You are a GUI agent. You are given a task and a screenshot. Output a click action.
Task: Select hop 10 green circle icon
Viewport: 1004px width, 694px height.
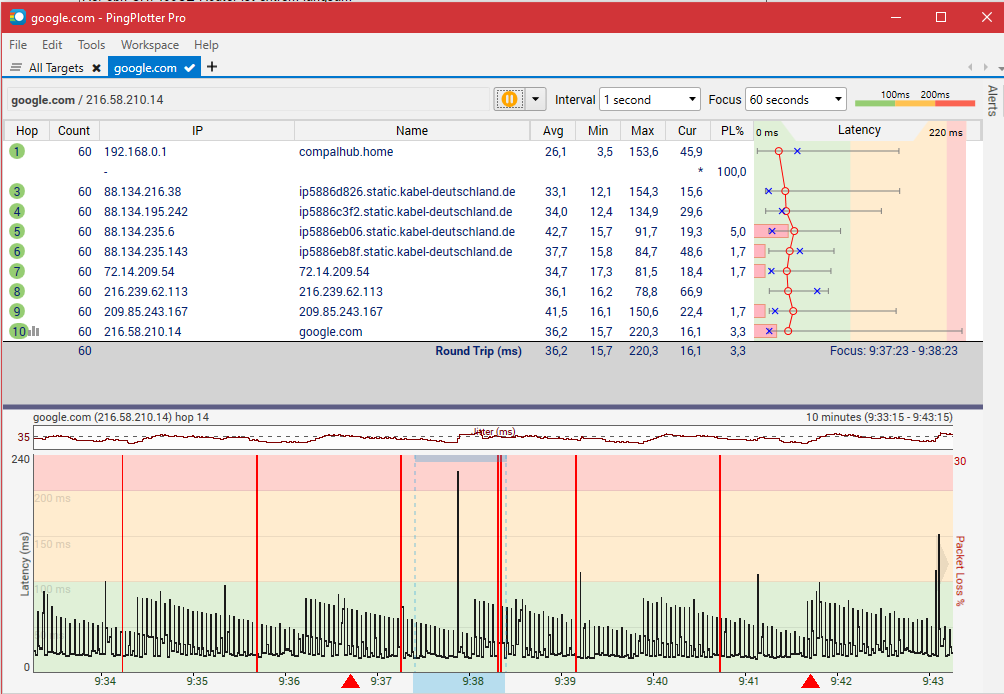click(x=18, y=331)
